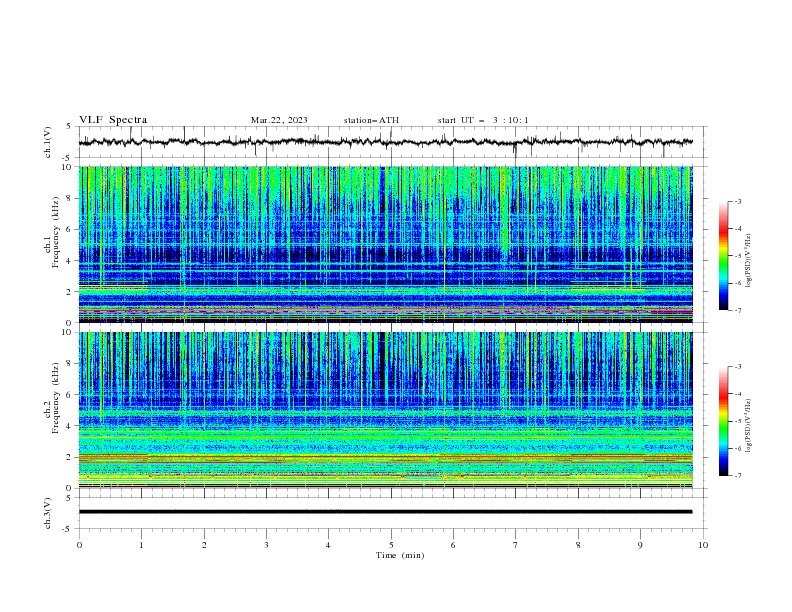
Task: Click time axis tick label "1"
Action: [x=141, y=545]
